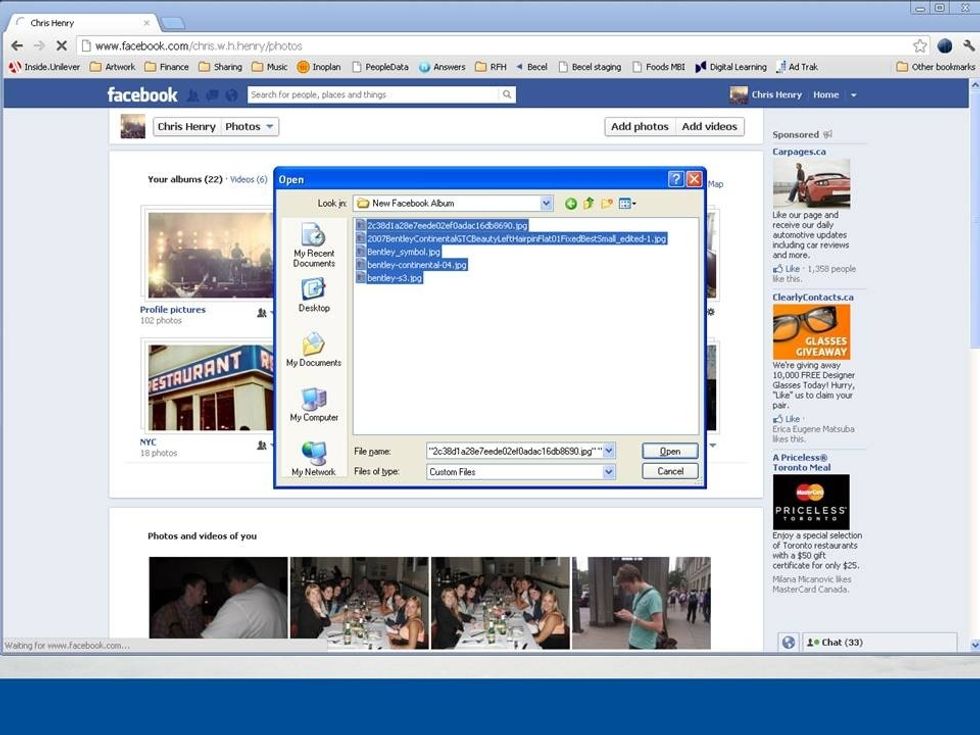
Task: Expand the File name dropdown arrow
Action: click(609, 451)
